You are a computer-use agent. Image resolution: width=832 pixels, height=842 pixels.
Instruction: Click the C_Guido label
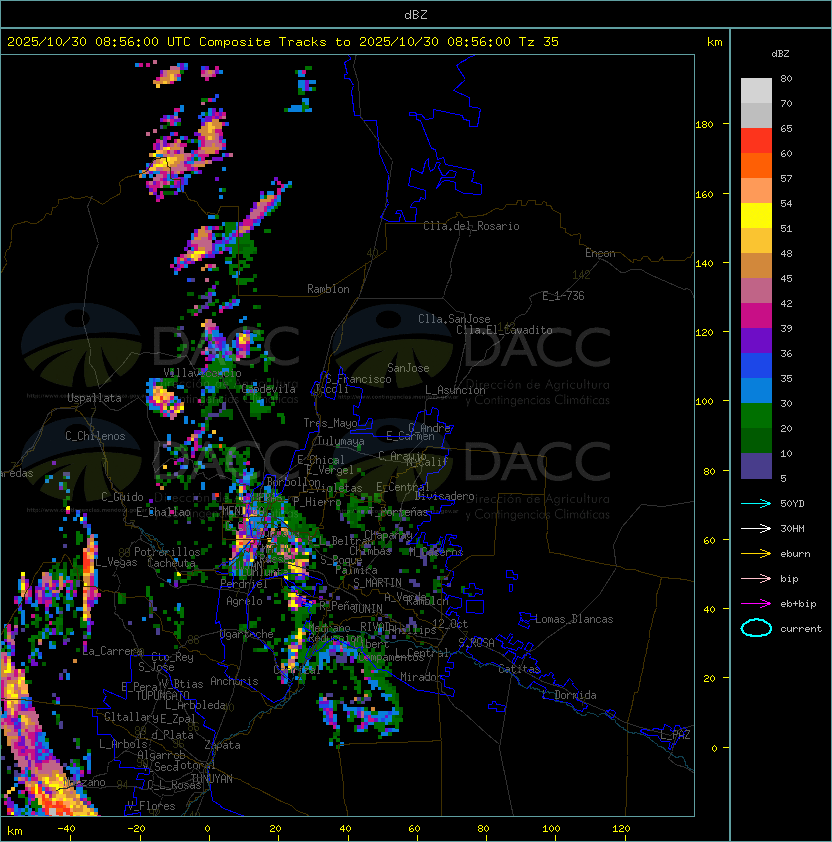coord(122,497)
